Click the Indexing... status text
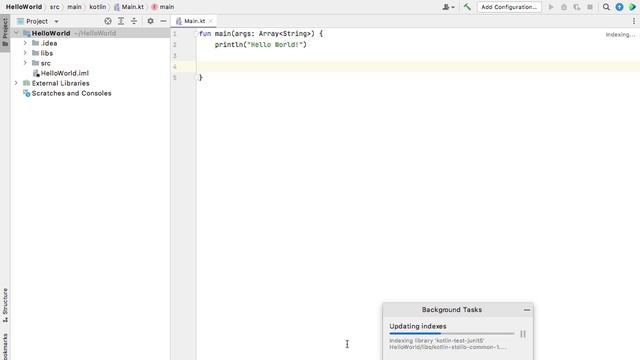This screenshot has height=360, width=640. tap(620, 35)
